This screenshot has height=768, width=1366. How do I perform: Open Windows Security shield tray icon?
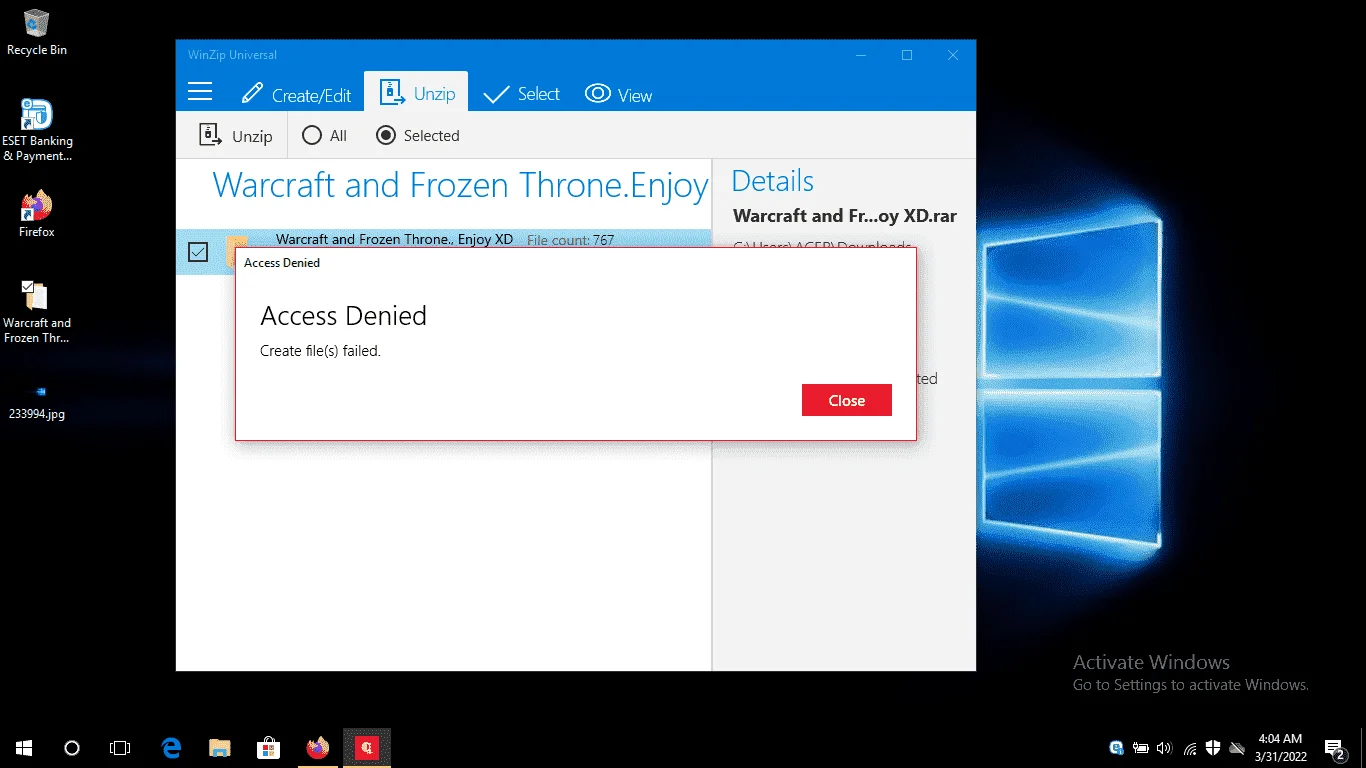1213,747
